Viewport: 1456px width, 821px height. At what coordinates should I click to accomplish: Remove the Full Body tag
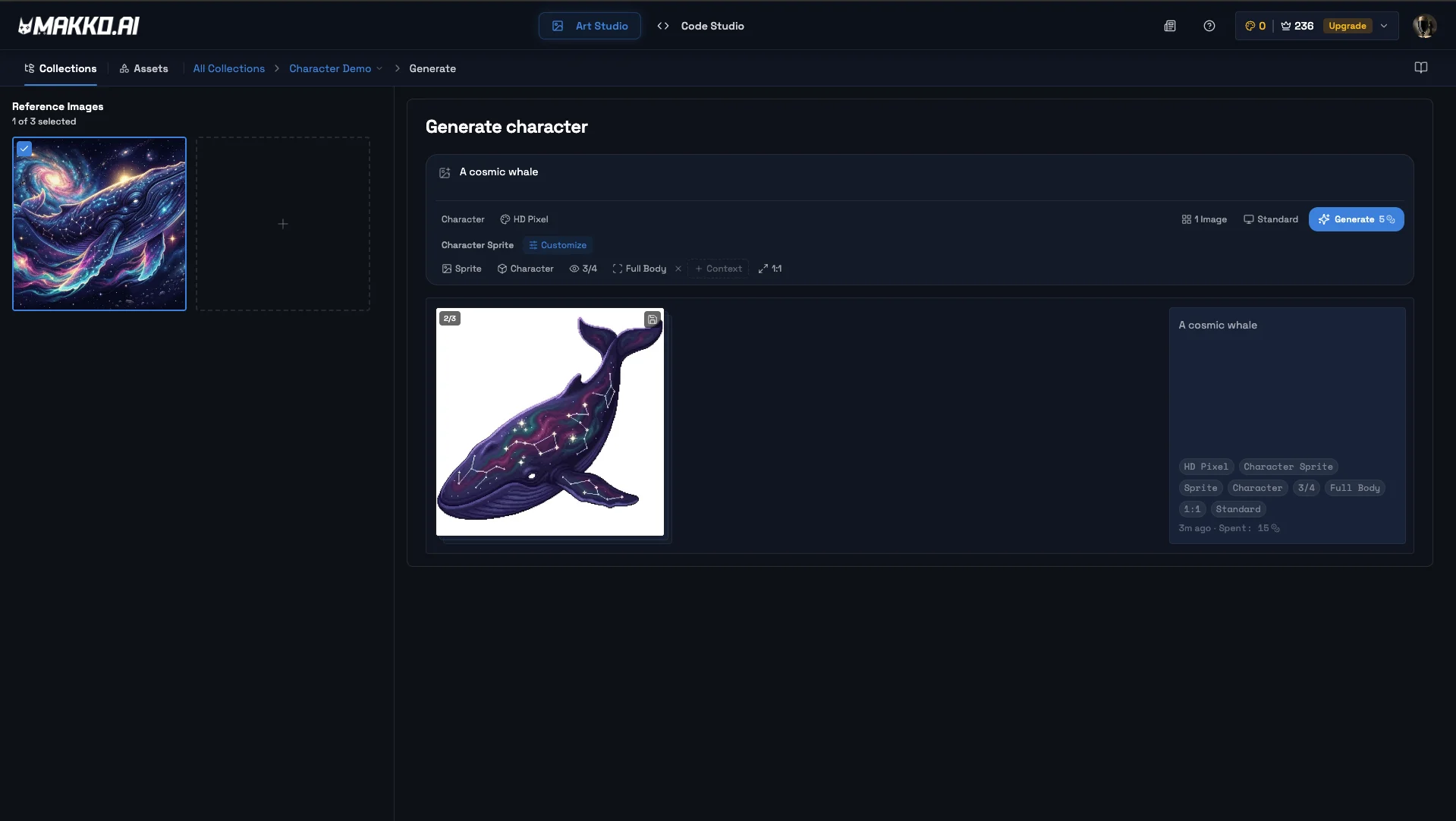[678, 269]
